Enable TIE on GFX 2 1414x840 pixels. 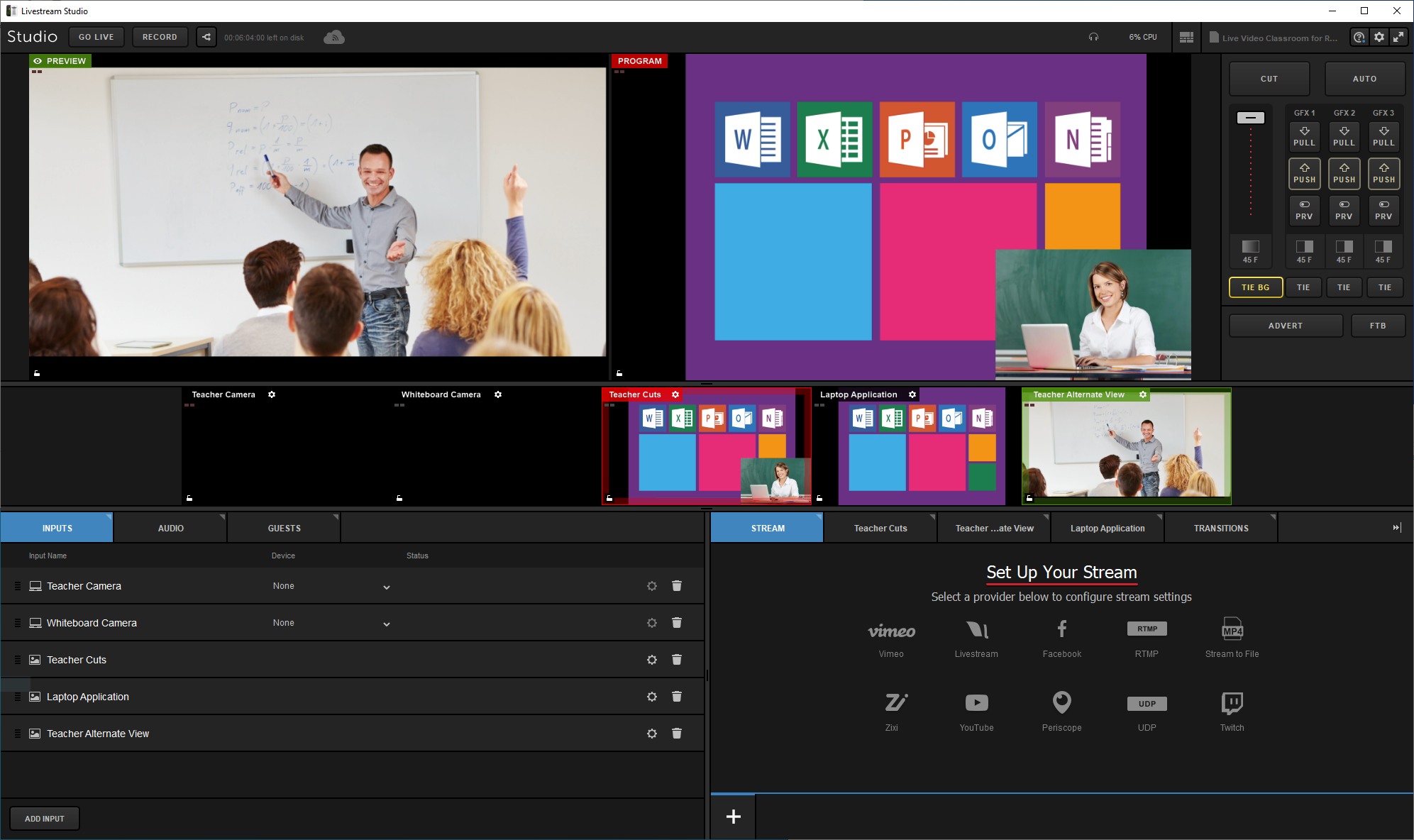click(x=1344, y=287)
